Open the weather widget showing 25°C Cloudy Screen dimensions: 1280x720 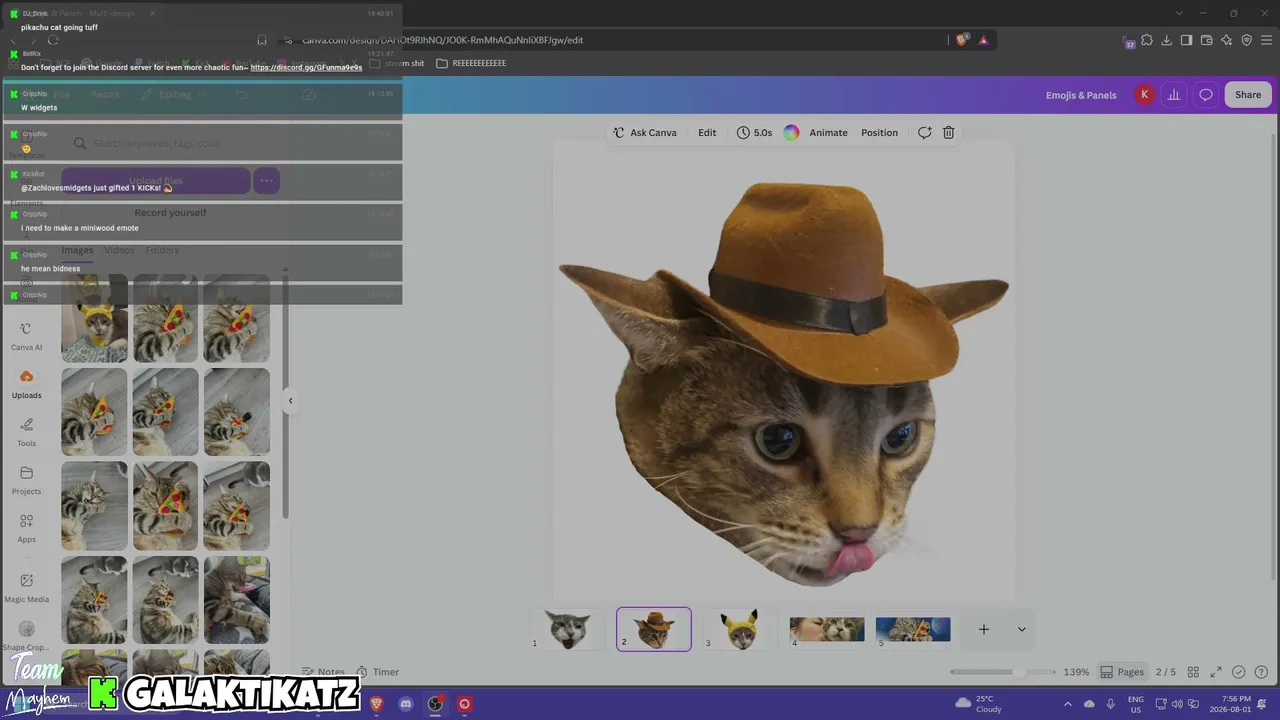pyautogui.click(x=978, y=704)
